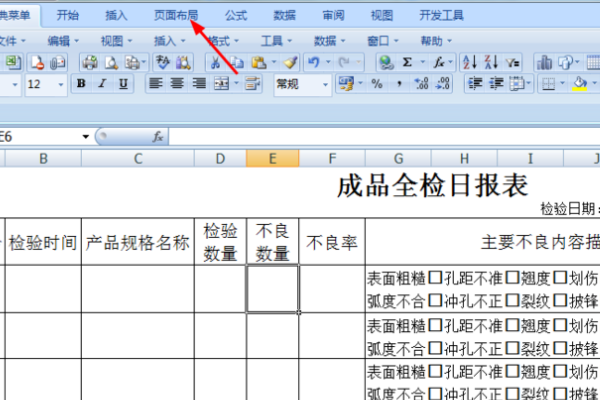
Task: Expand AutoSum function list arrow
Action: (x=422, y=62)
